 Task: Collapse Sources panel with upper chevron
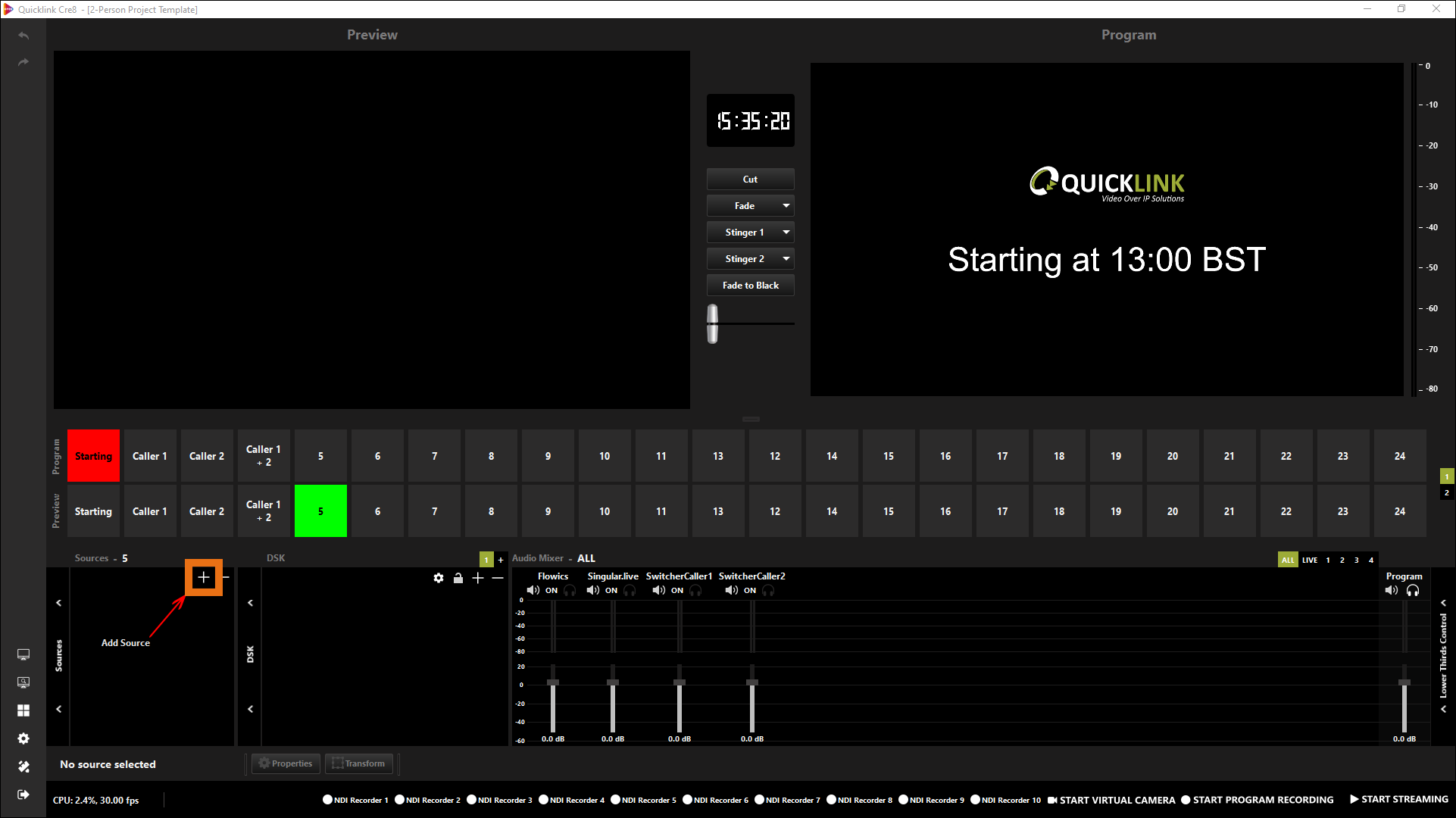pyautogui.click(x=58, y=603)
